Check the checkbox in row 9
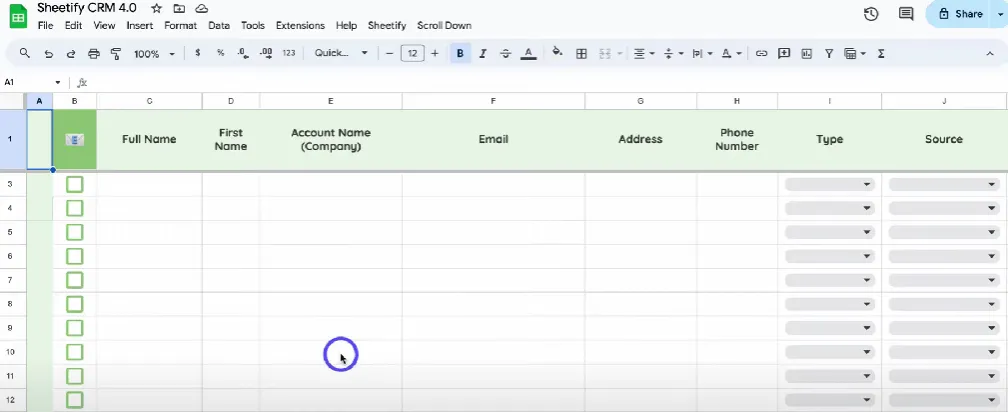 coord(75,328)
